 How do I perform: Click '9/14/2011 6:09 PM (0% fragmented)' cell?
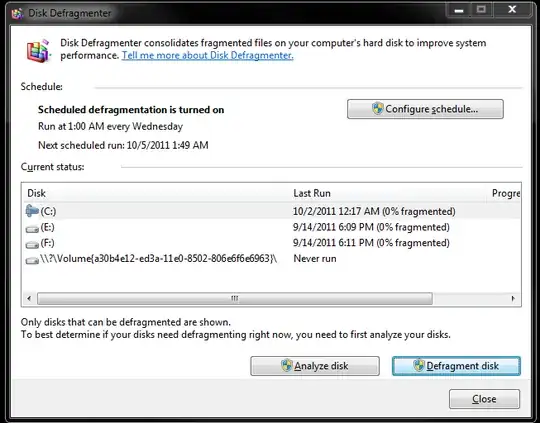[x=371, y=227]
